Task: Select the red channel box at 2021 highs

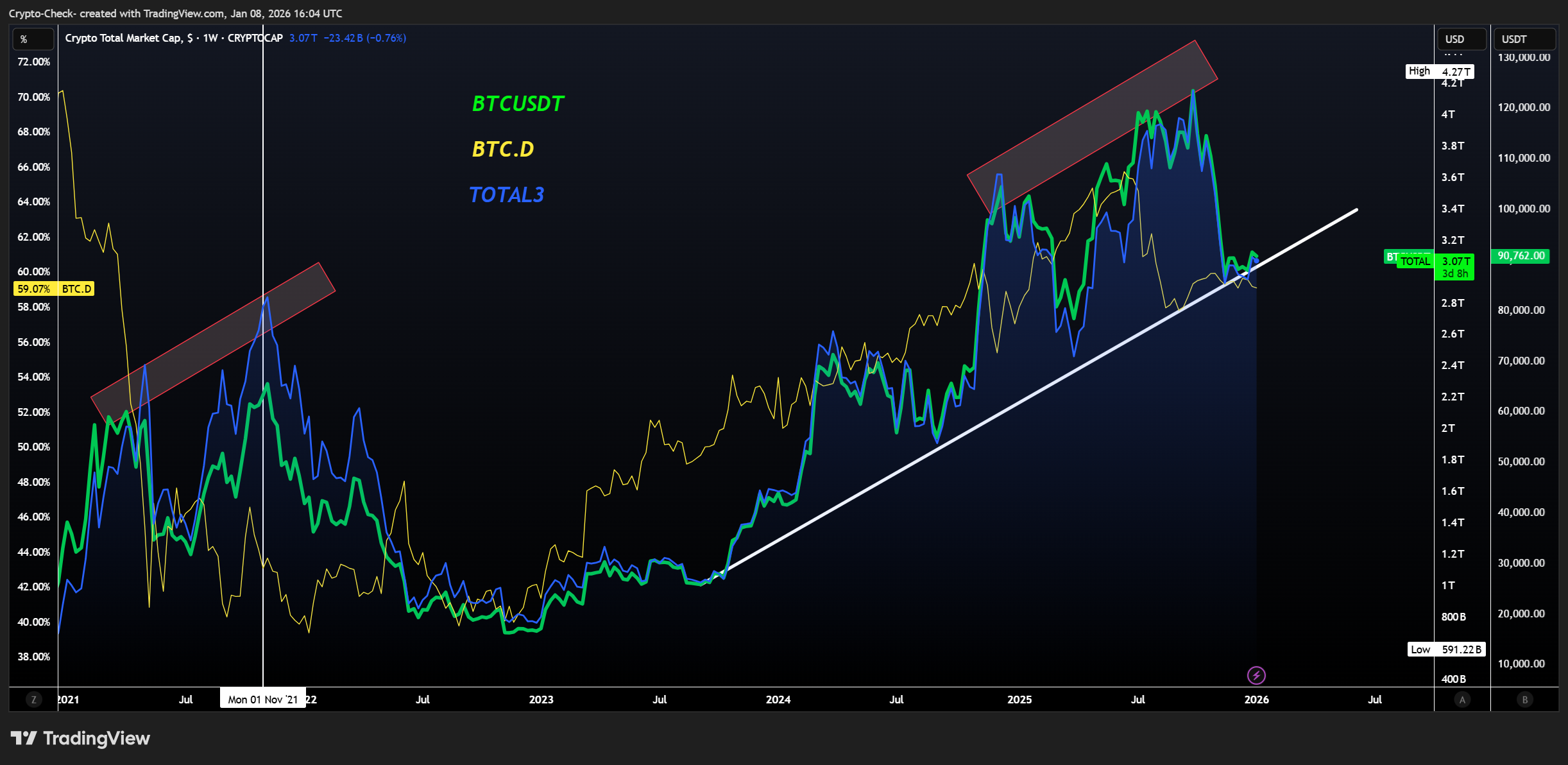Action: pos(213,343)
